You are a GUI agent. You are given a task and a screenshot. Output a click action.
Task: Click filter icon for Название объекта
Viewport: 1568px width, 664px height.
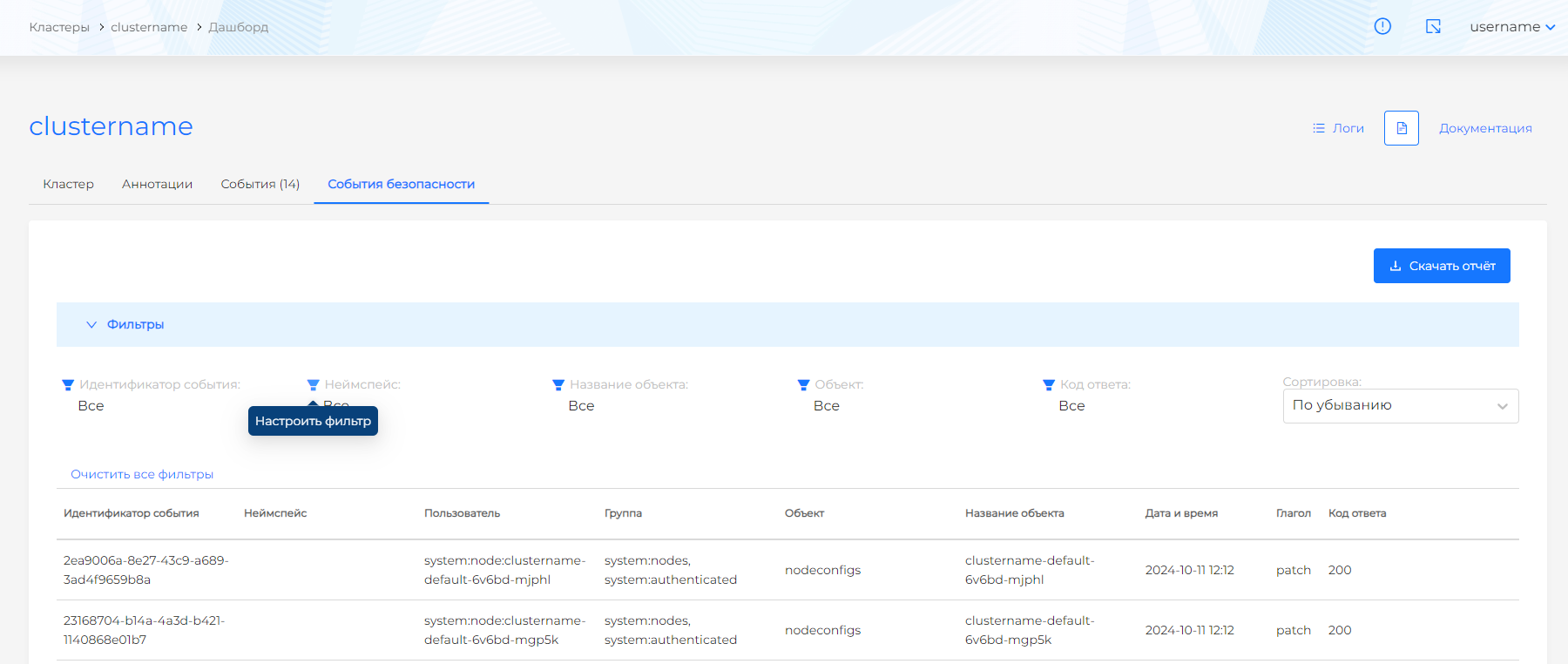(558, 385)
